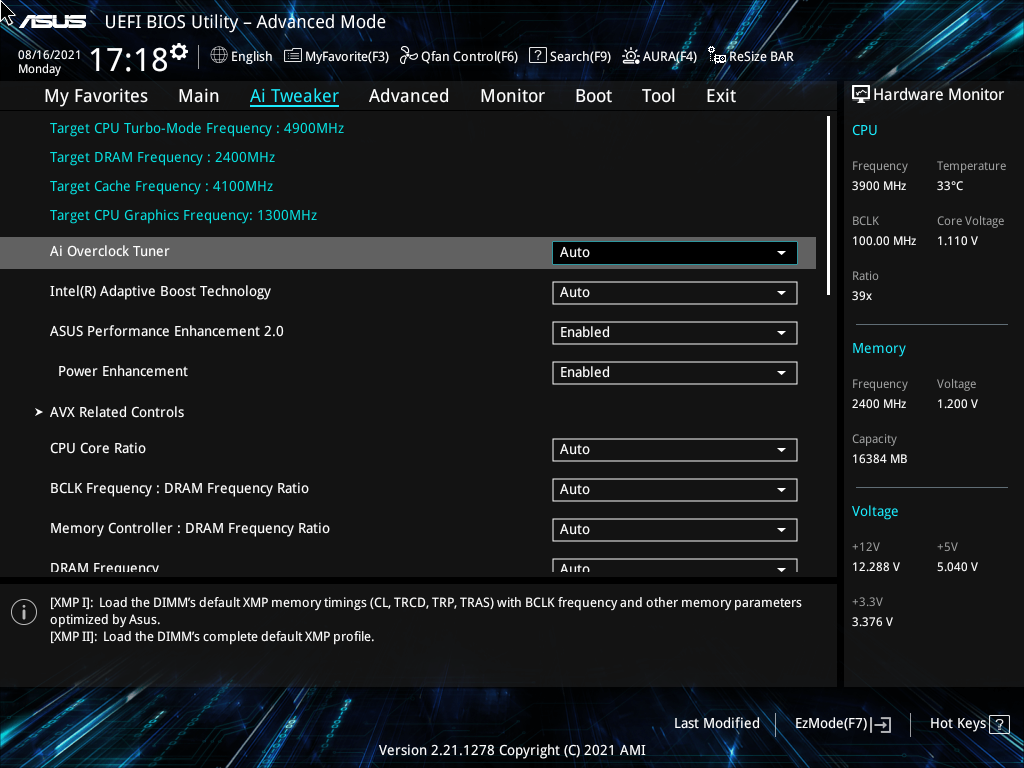
Task: Select the Power Enhancement label
Action: tap(123, 371)
